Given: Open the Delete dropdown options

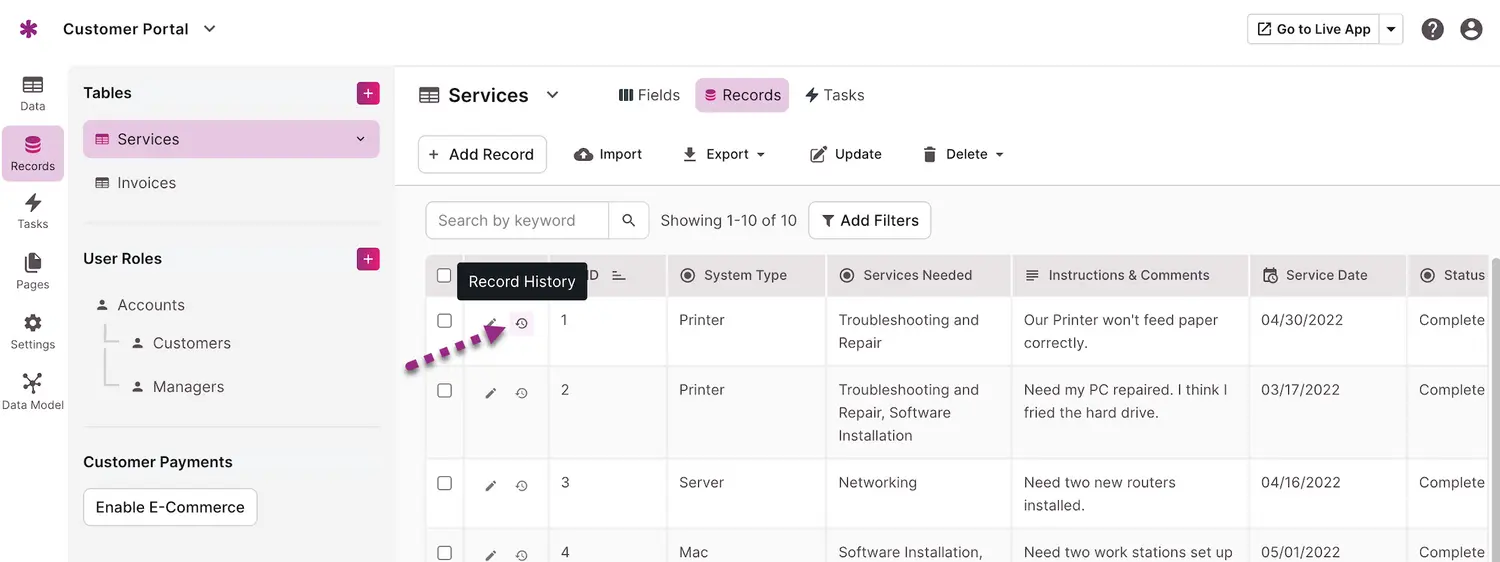Looking at the screenshot, I should [x=963, y=154].
